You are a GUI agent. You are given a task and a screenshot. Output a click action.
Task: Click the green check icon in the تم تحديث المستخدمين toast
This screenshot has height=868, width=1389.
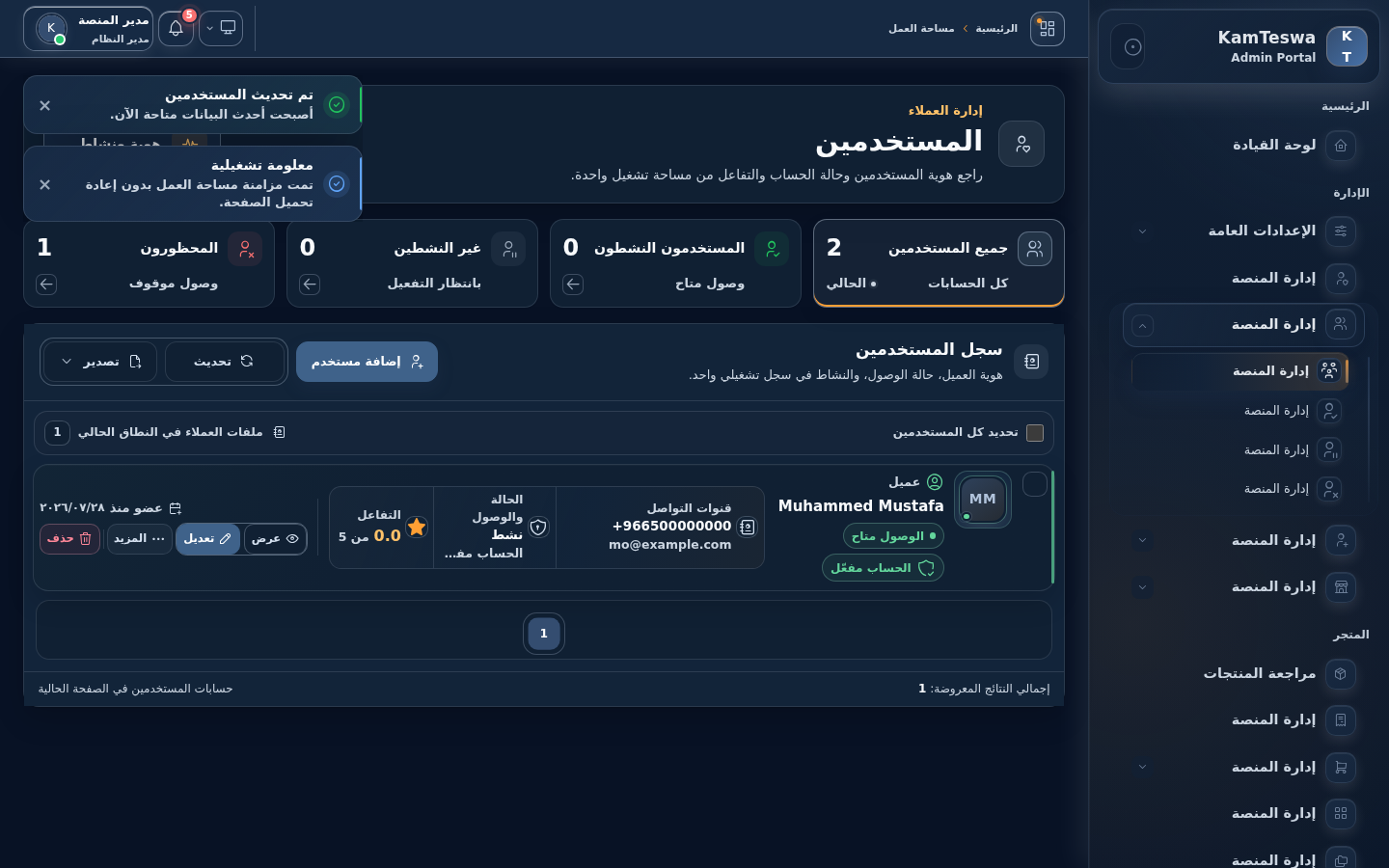point(337,105)
